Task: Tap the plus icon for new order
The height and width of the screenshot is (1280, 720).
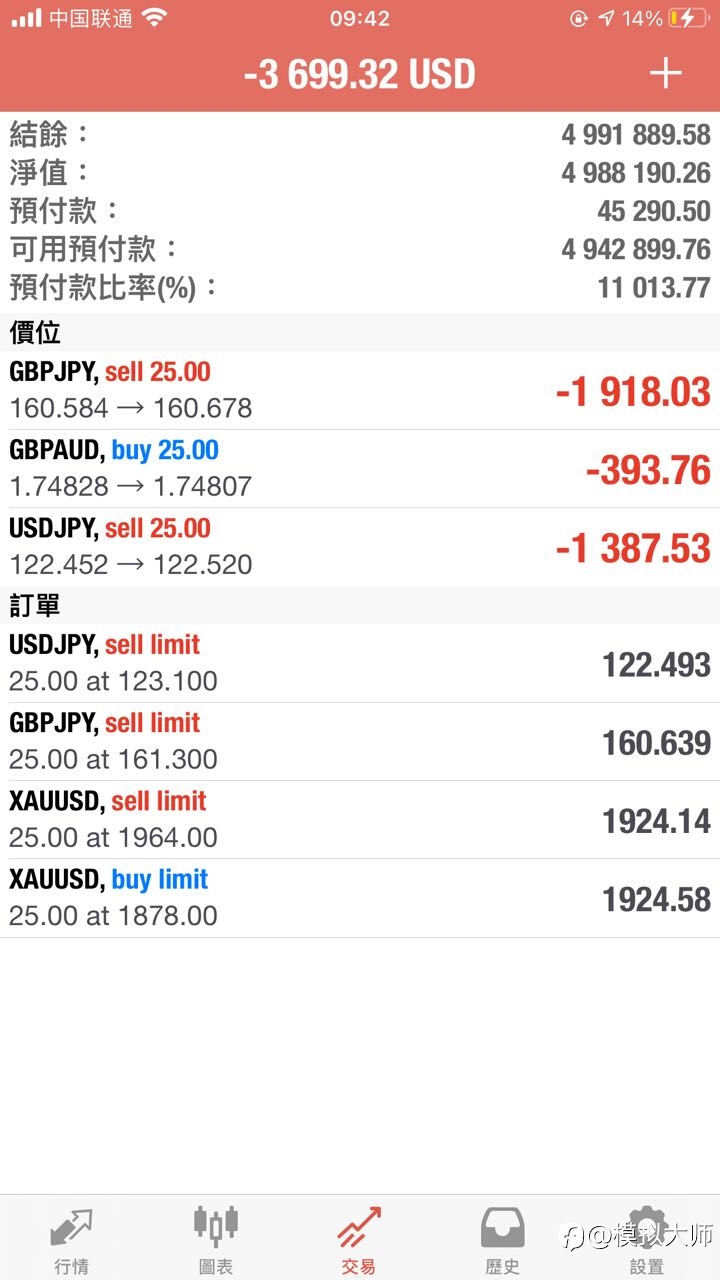Action: 665,74
